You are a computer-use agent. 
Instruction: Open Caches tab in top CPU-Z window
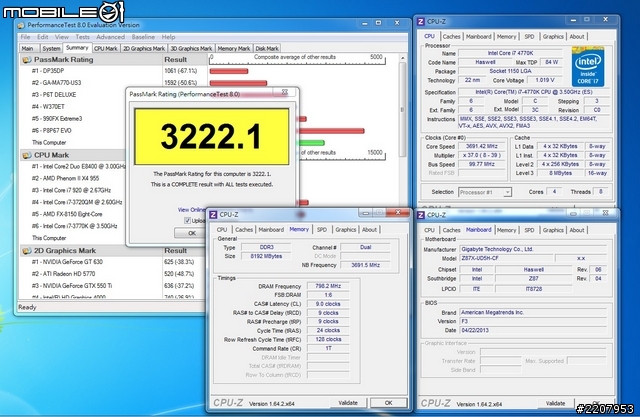(451, 37)
